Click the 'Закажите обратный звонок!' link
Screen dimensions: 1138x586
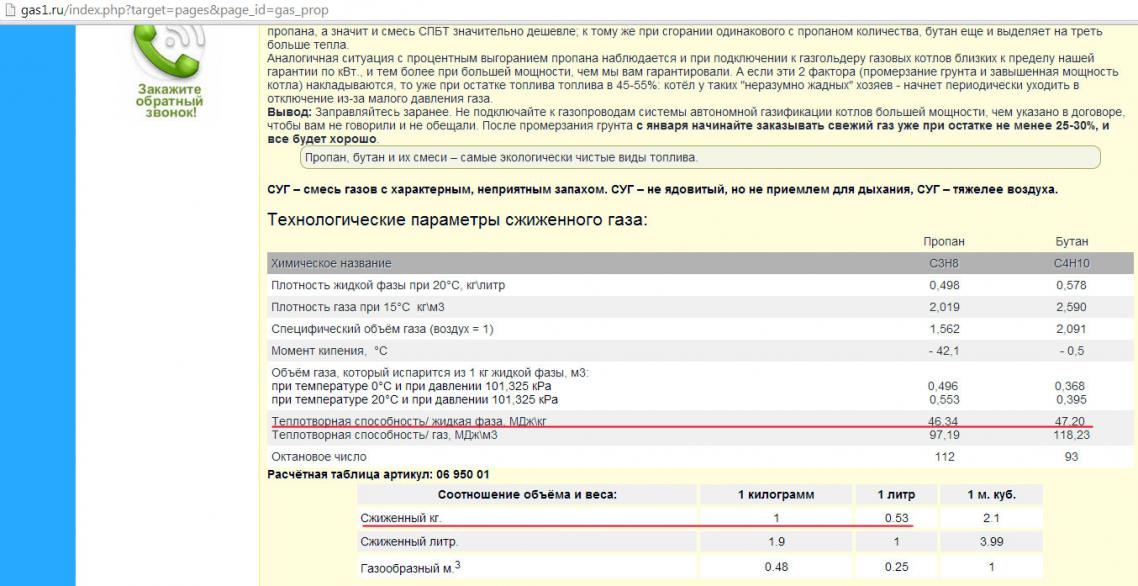(x=168, y=102)
